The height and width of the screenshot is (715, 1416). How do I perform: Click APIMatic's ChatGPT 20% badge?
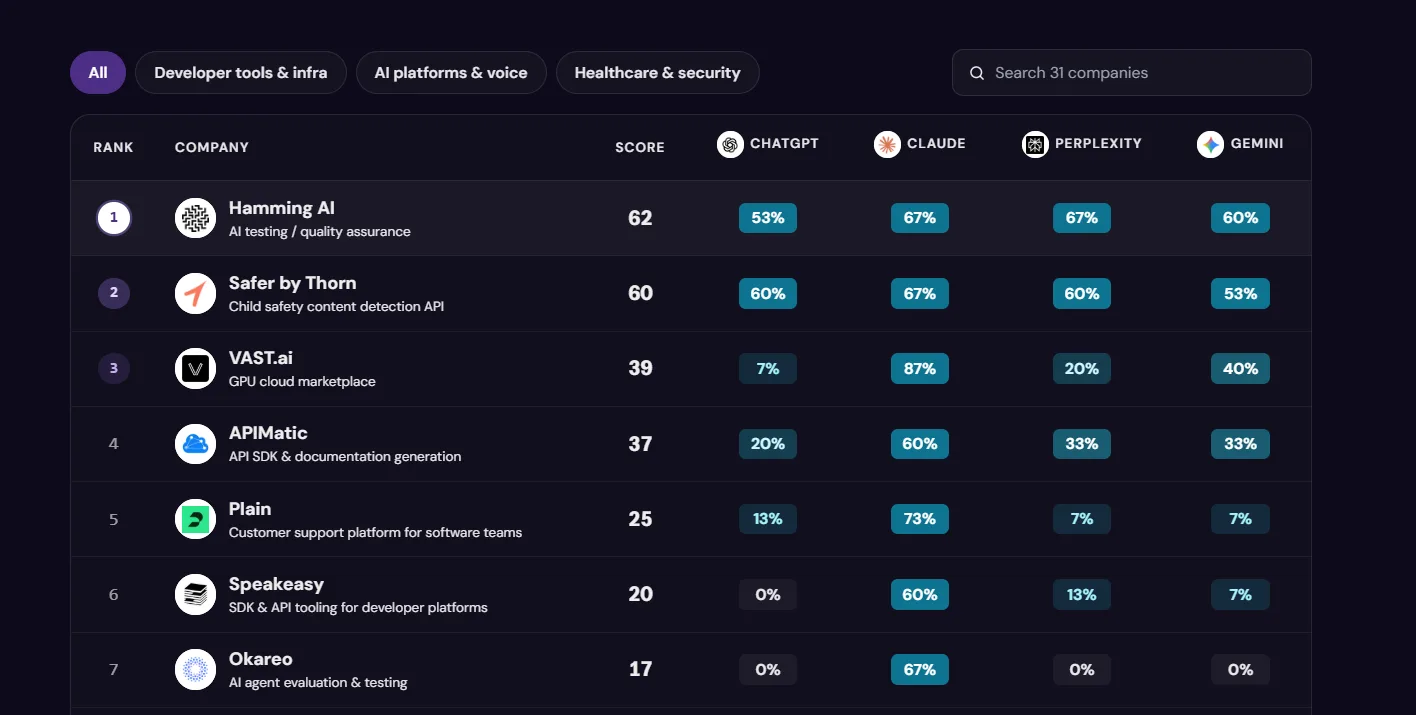coord(768,443)
